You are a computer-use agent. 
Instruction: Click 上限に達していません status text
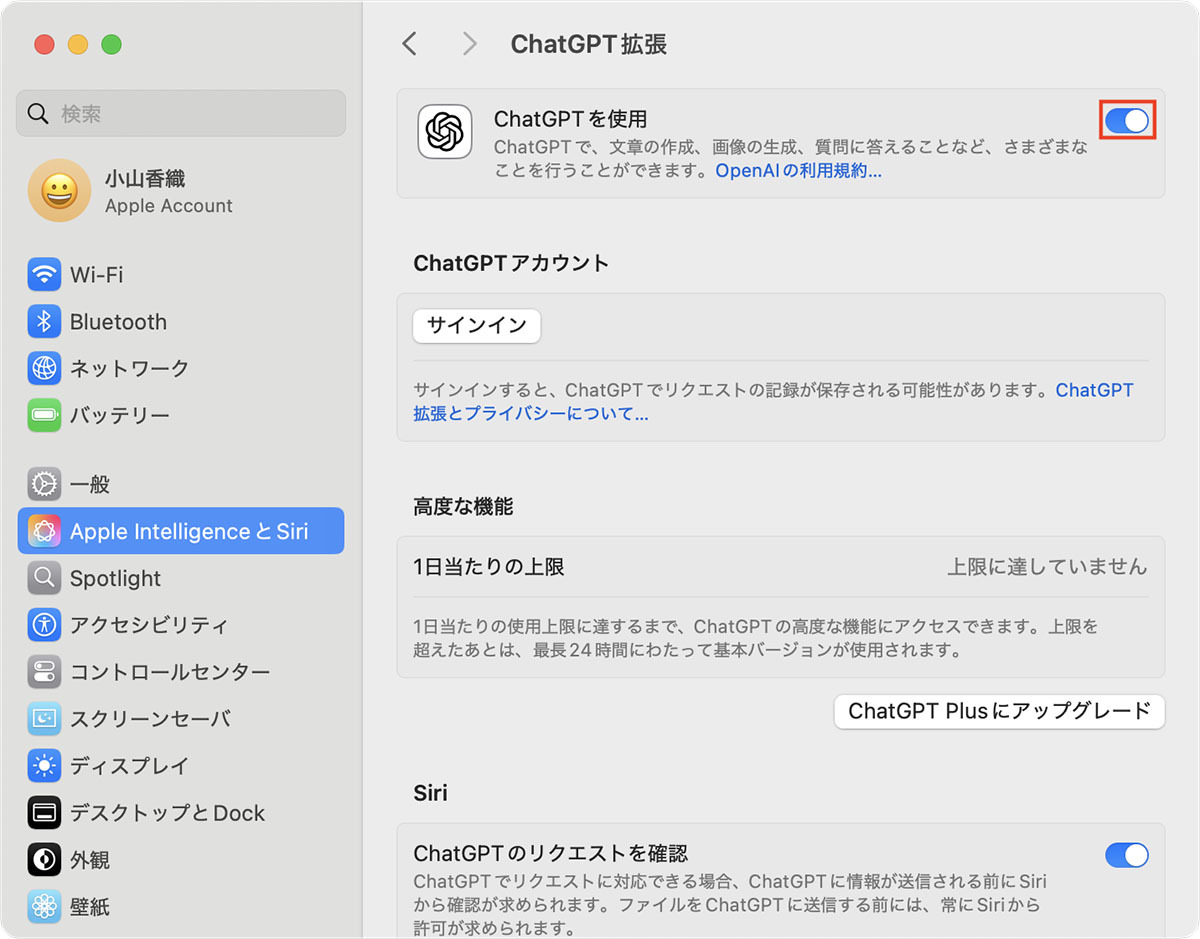tap(1047, 567)
